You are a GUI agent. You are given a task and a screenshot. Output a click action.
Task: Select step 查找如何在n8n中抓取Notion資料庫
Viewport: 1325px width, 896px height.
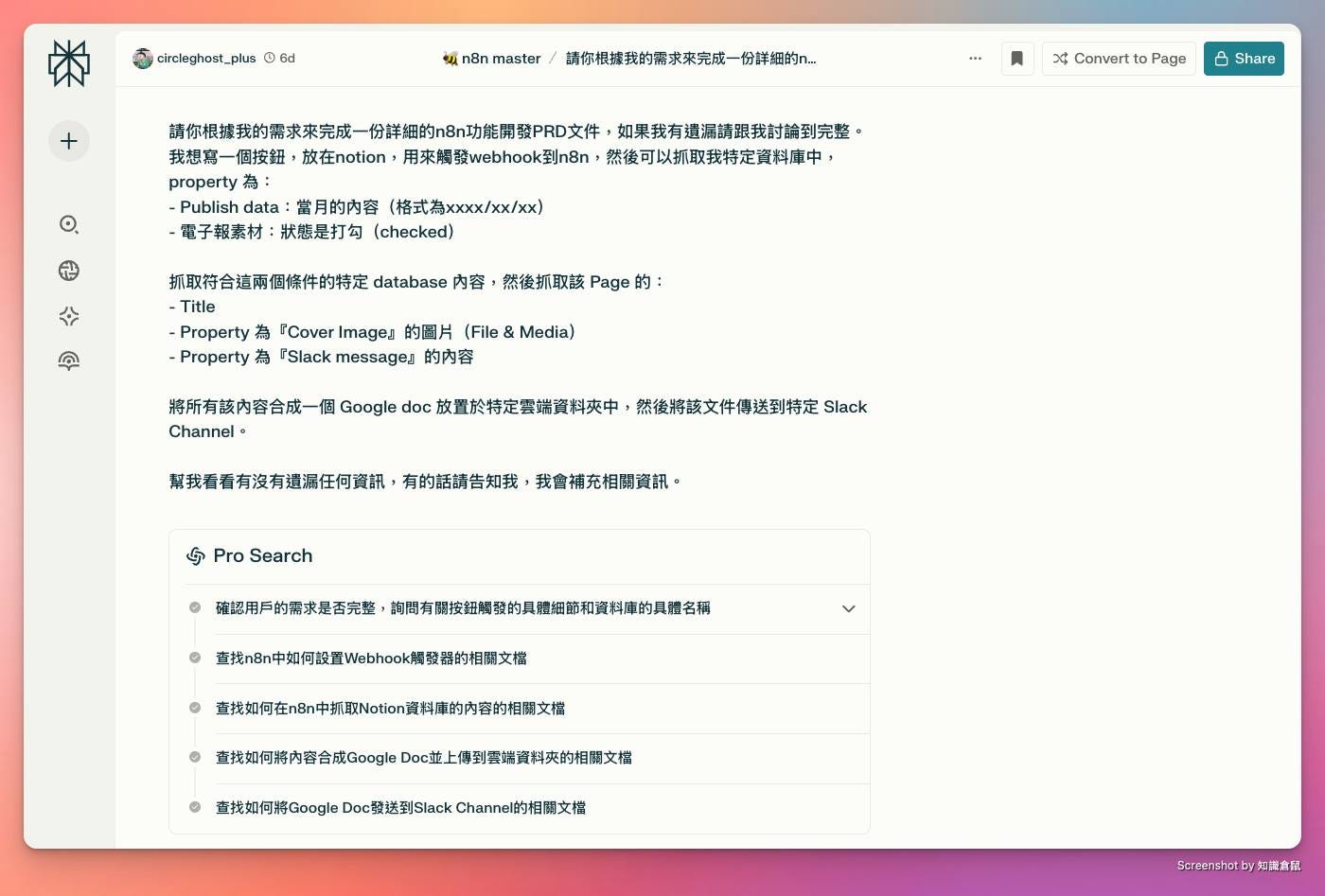(x=390, y=709)
